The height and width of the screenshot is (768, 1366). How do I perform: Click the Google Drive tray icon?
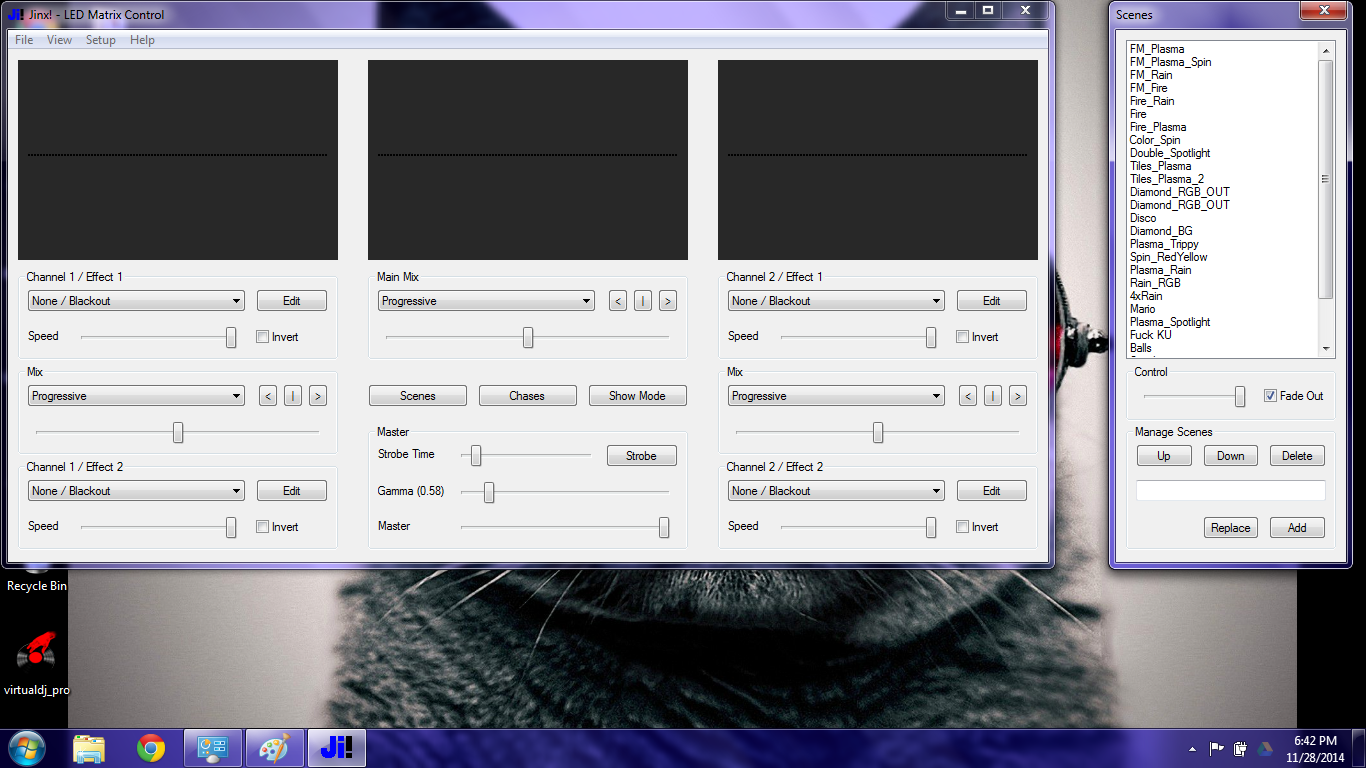(x=1264, y=748)
